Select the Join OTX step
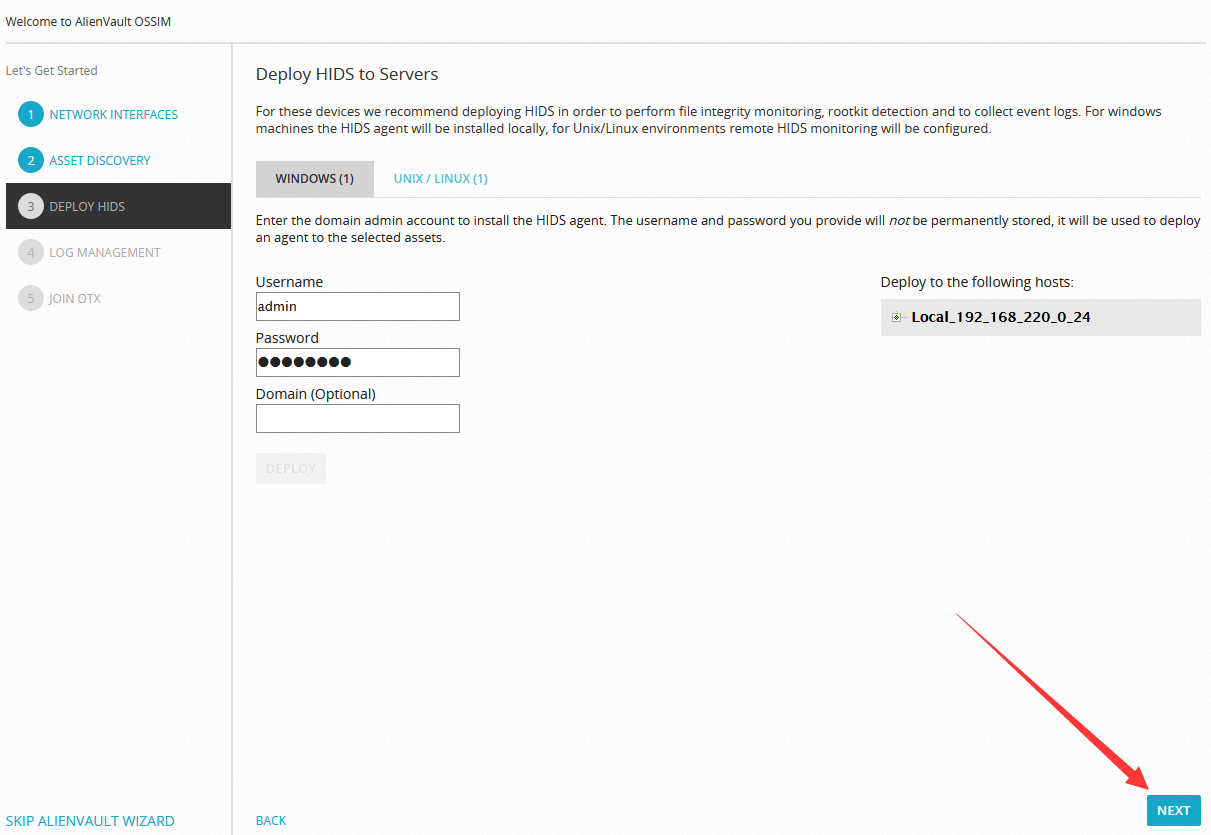This screenshot has width=1211, height=835. click(x=75, y=299)
